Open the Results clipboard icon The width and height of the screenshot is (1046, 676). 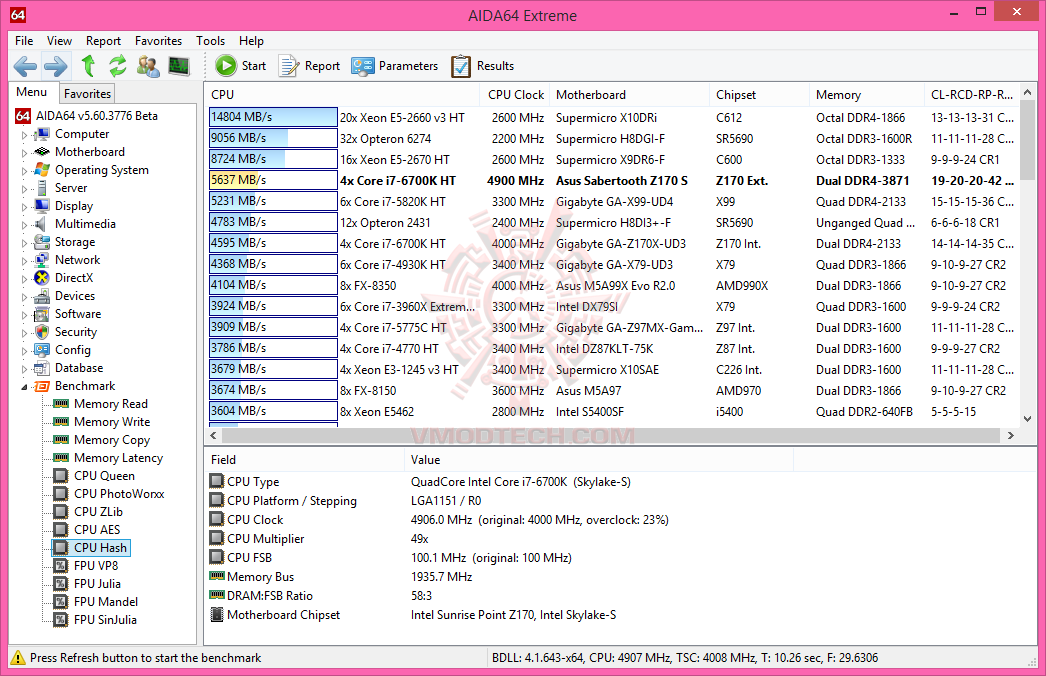[x=482, y=66]
